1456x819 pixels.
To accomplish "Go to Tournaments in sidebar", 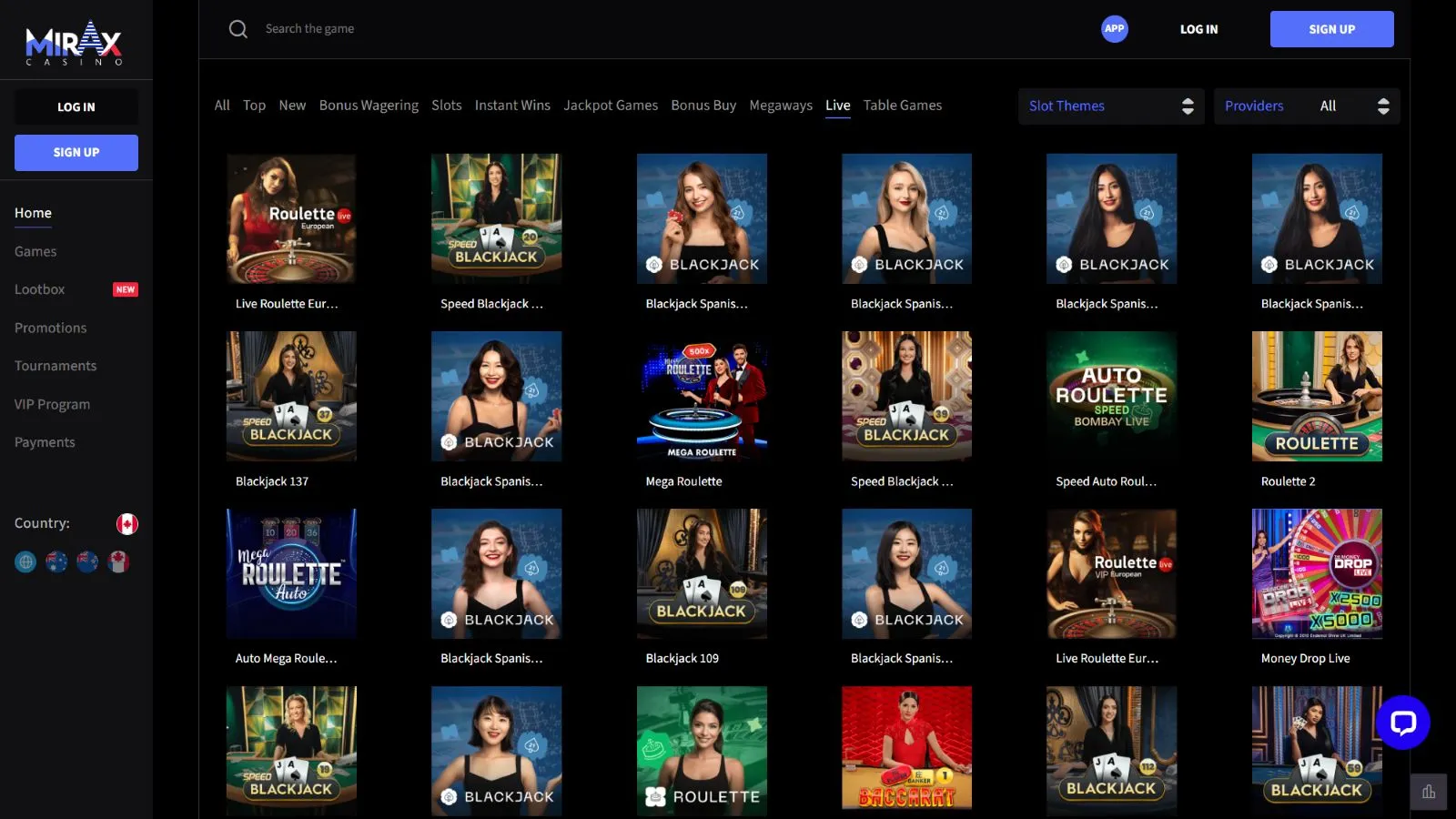I will [56, 366].
